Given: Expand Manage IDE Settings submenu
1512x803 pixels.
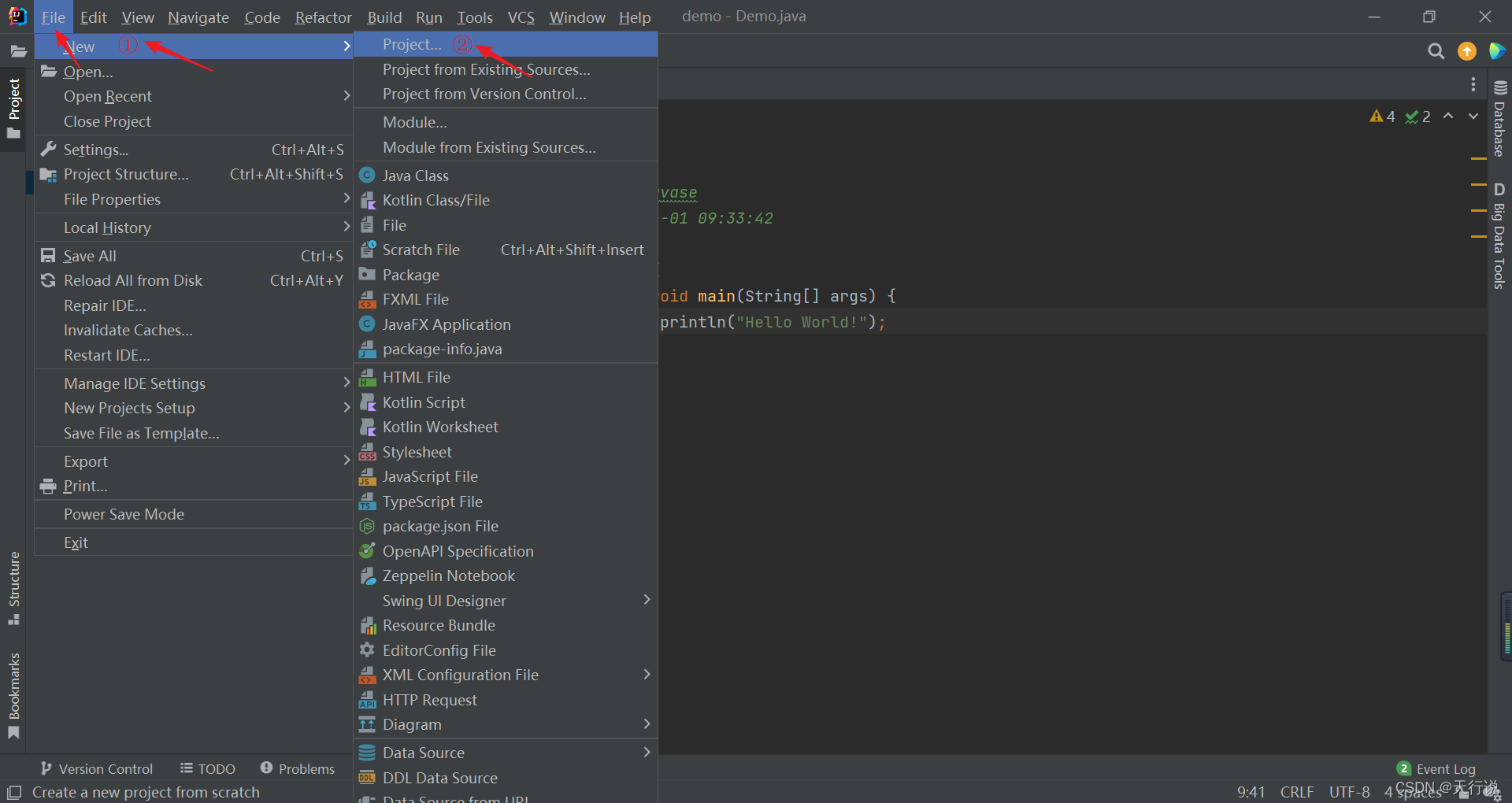Looking at the screenshot, I should point(194,383).
